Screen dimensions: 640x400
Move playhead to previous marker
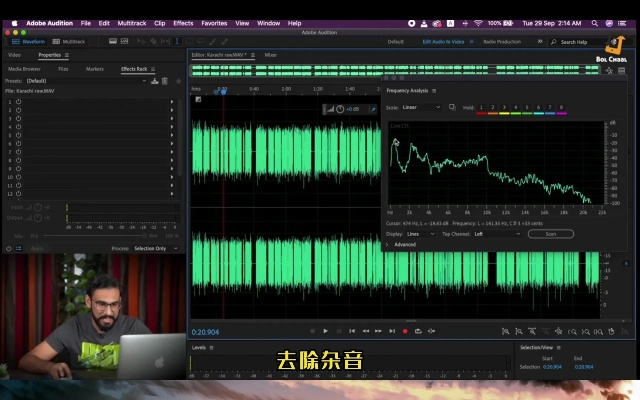pyautogui.click(x=352, y=331)
